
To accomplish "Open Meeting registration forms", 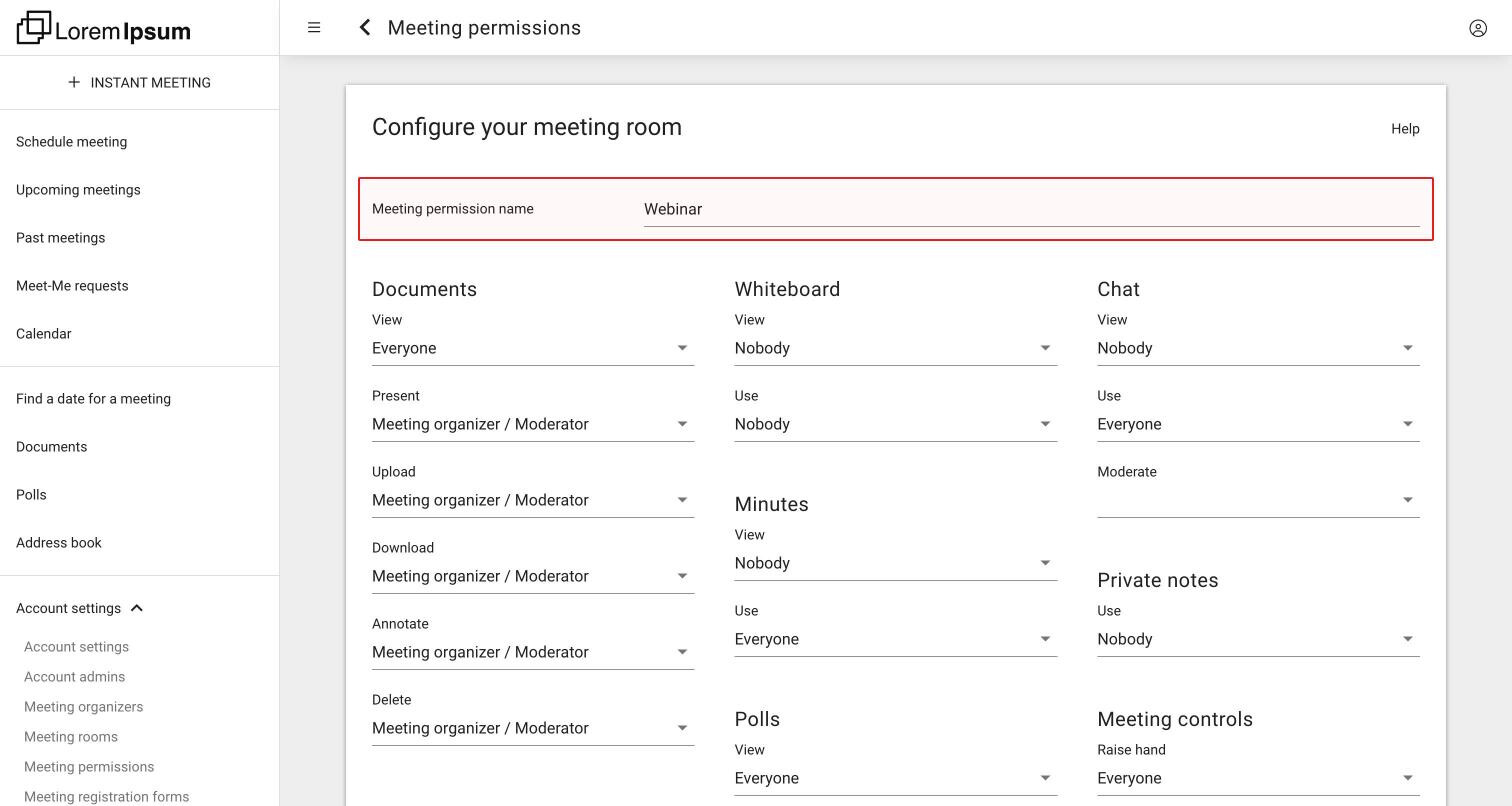I will 106,797.
